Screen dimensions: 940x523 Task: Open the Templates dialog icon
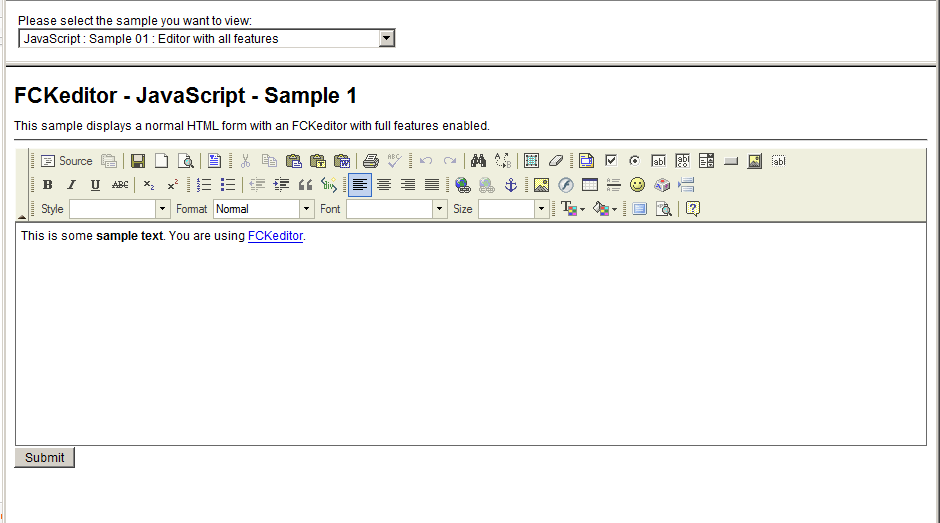[x=214, y=161]
